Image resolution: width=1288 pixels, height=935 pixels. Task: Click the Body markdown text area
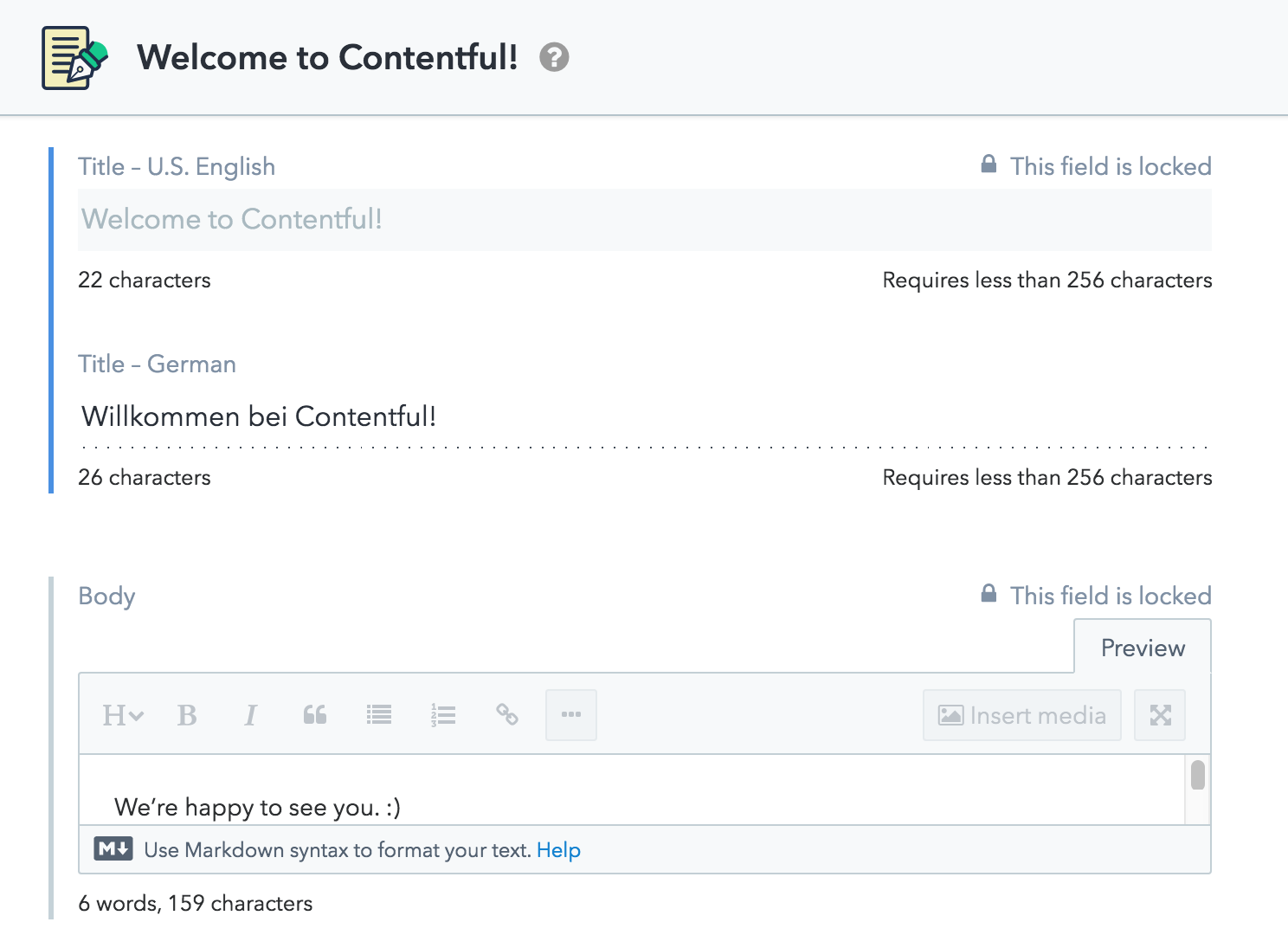tap(632, 790)
